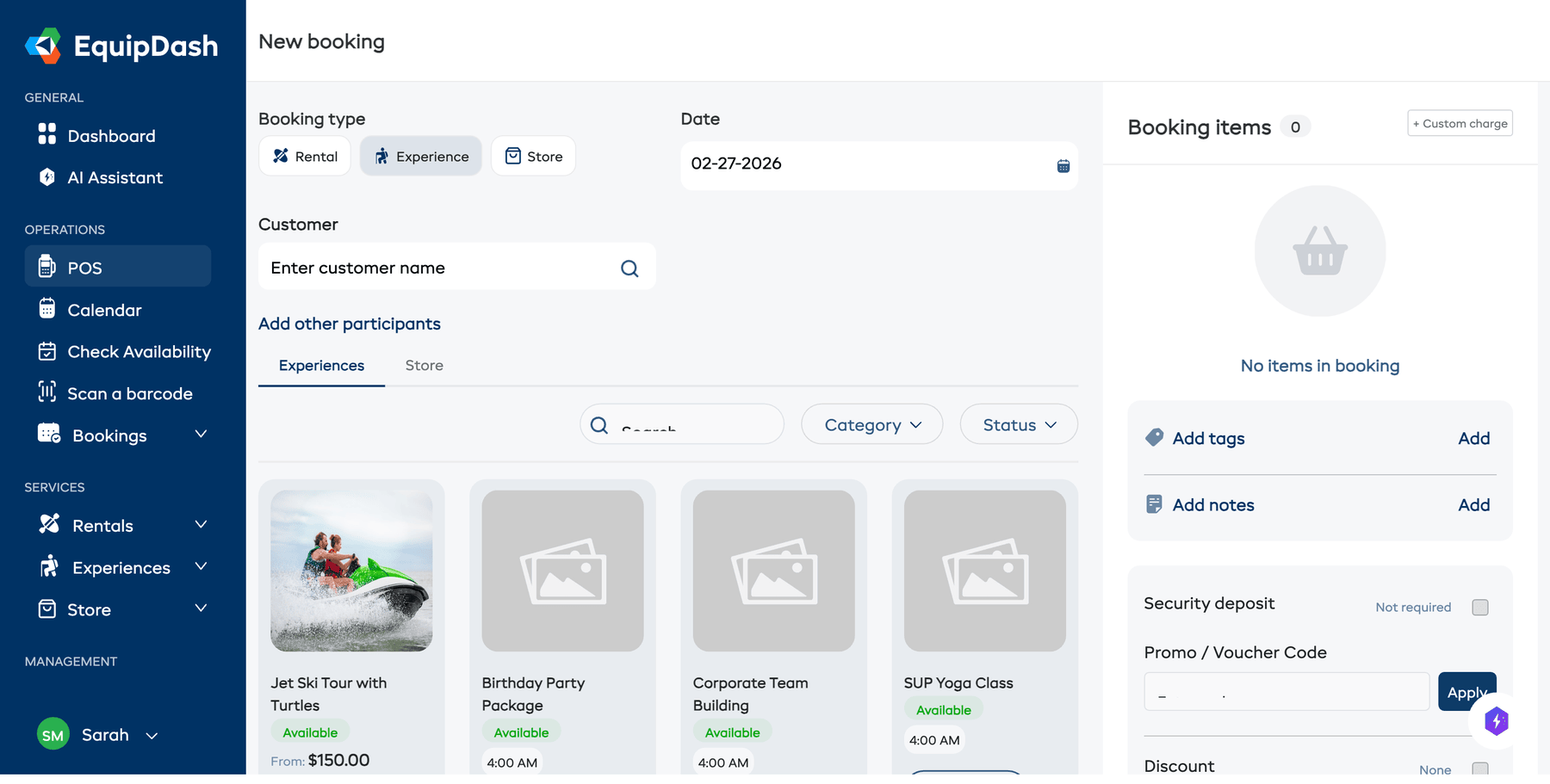
Task: Click Apply next to promo code field
Action: coord(1467,691)
